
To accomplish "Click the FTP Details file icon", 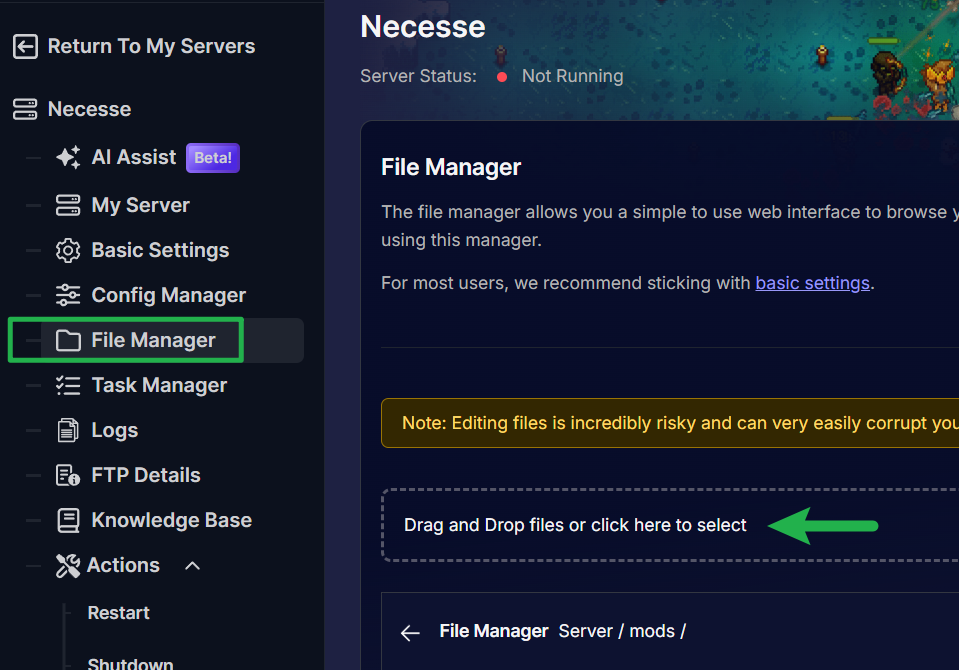I will coord(68,475).
